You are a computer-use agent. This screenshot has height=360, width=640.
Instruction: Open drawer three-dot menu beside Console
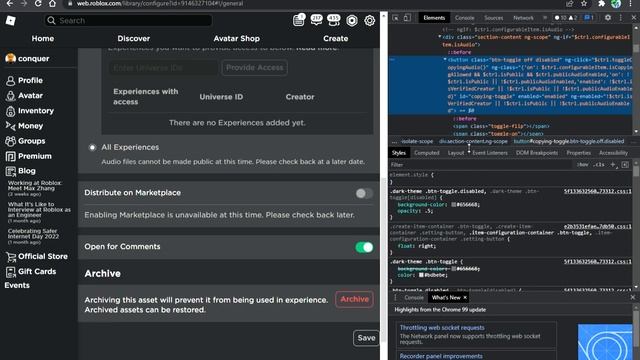point(395,297)
